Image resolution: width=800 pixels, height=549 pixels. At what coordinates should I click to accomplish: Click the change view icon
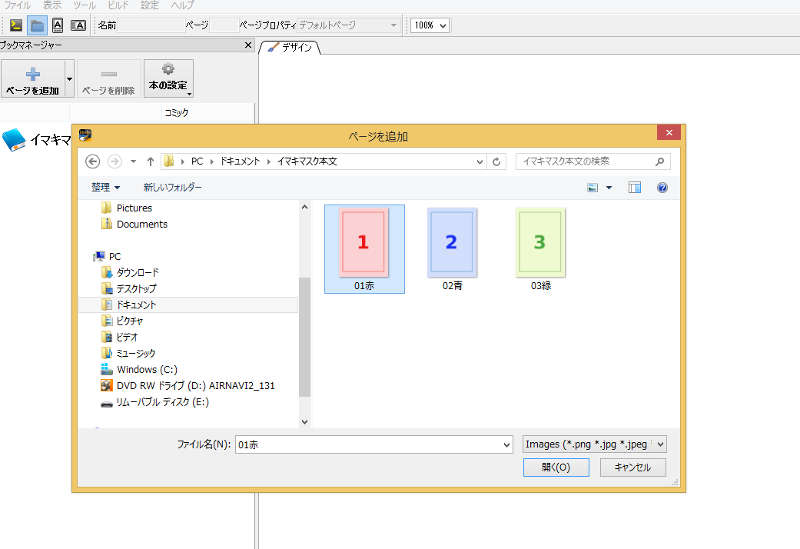(x=592, y=188)
